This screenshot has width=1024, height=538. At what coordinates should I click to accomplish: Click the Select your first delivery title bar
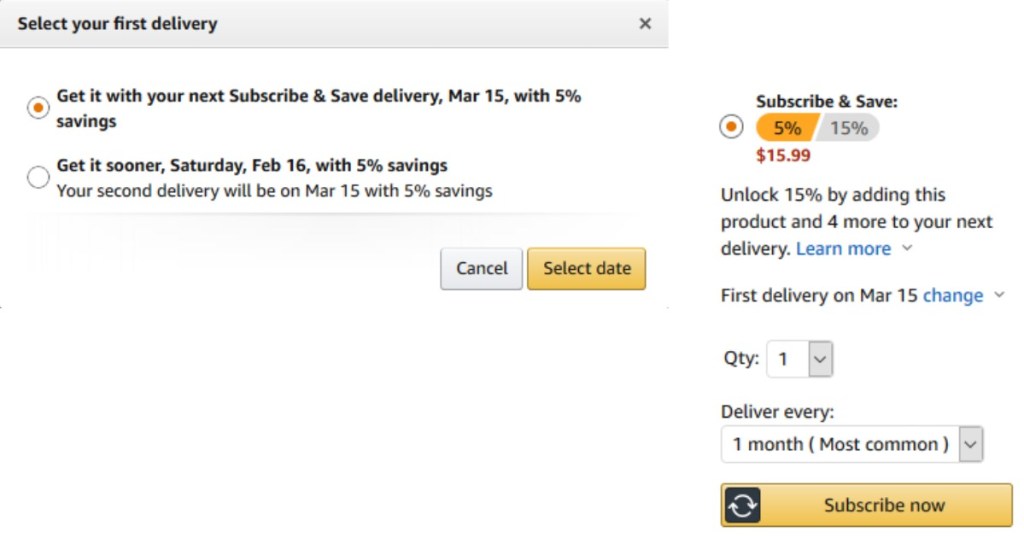pyautogui.click(x=334, y=24)
